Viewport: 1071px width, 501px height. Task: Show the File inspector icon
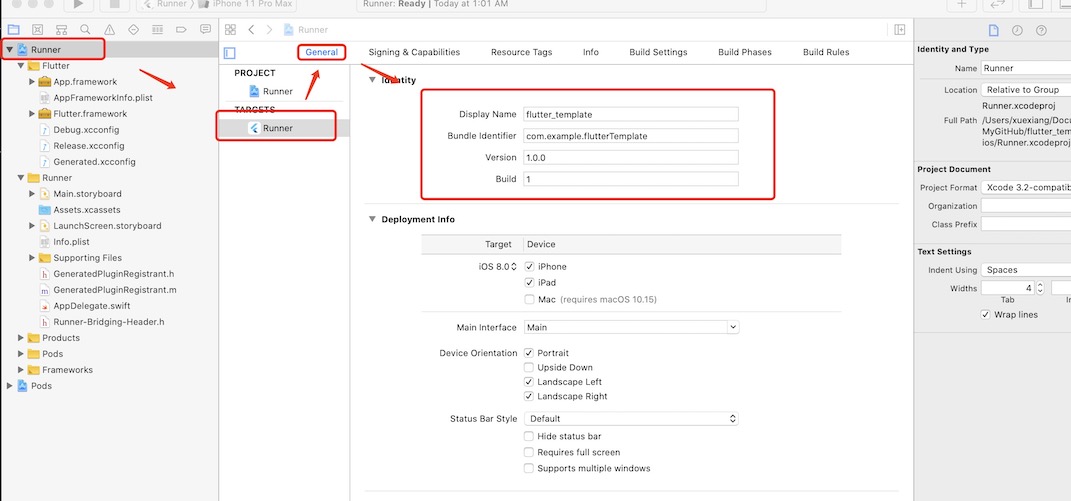tap(994, 30)
